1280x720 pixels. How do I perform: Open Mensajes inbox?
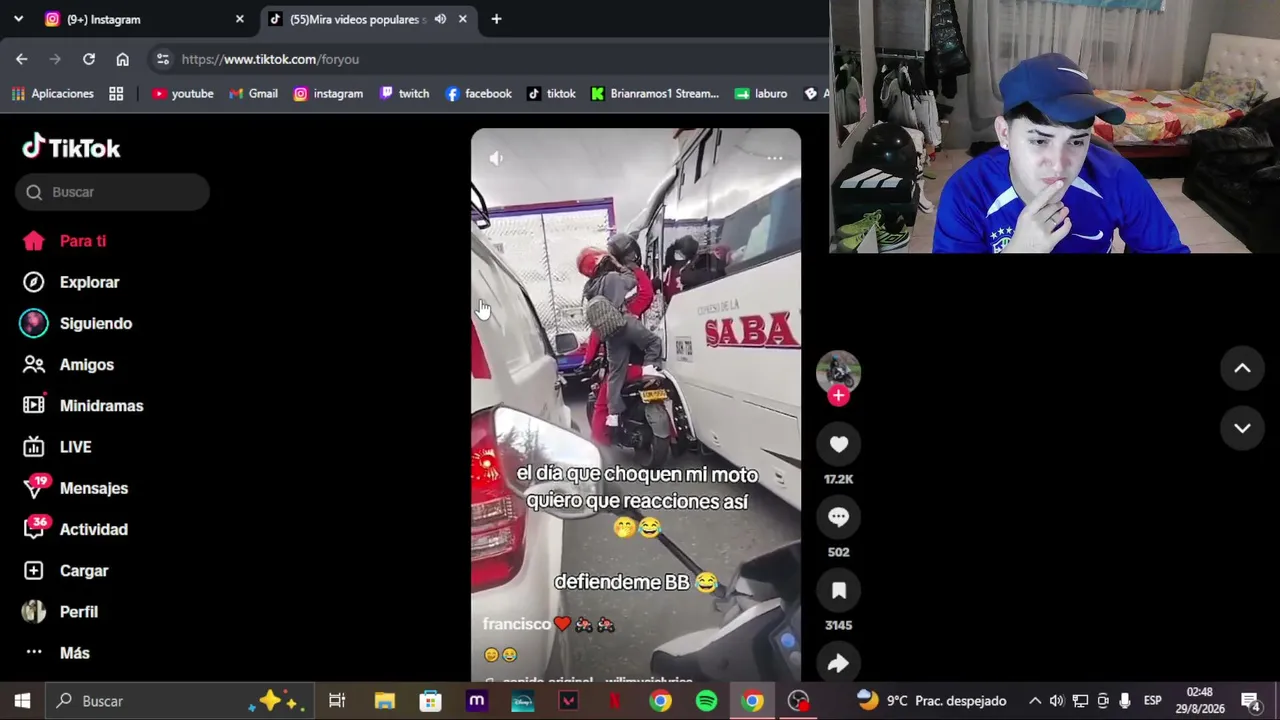[x=75, y=488]
